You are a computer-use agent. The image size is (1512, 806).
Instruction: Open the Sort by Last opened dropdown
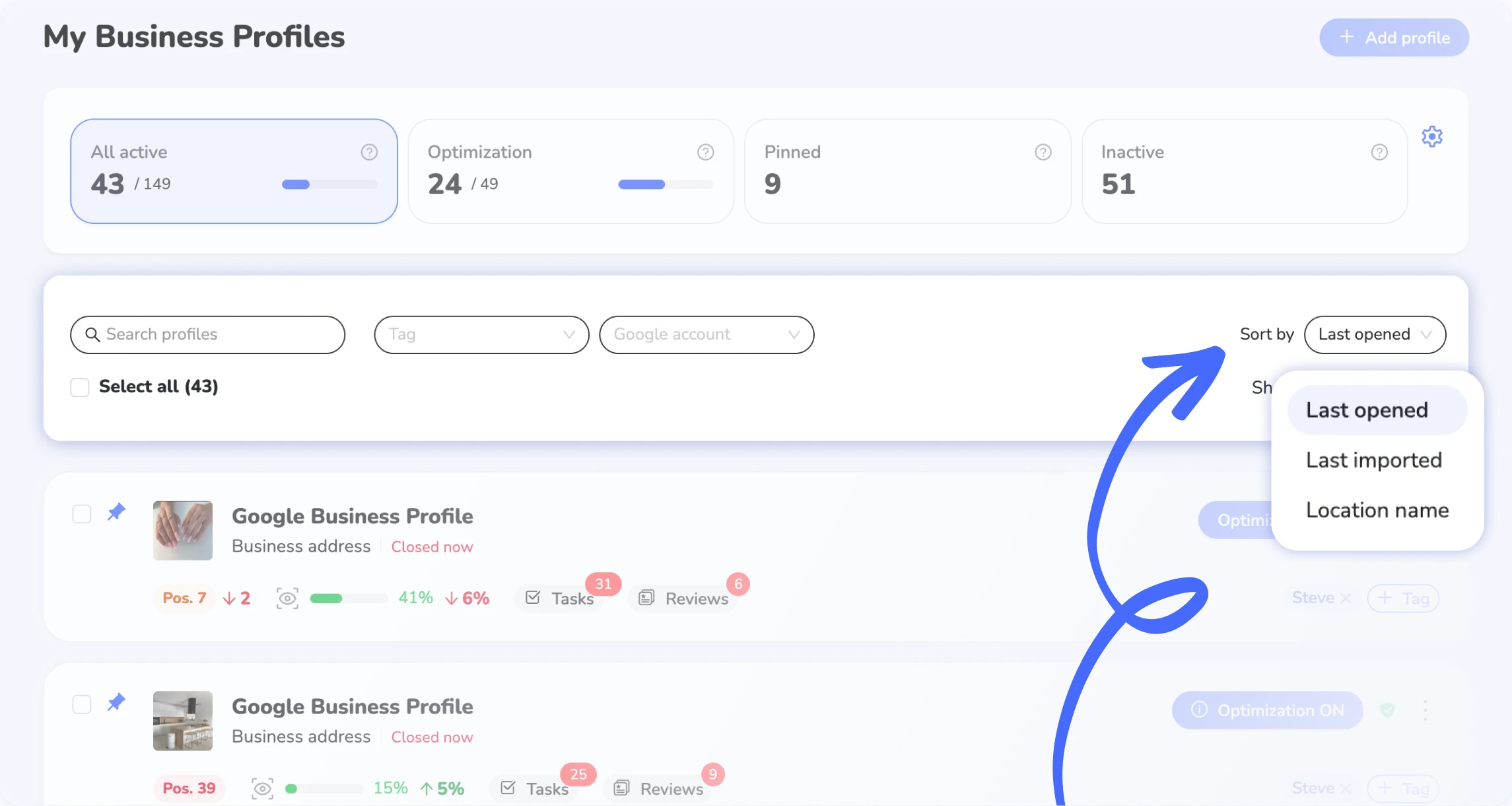pyautogui.click(x=1375, y=335)
